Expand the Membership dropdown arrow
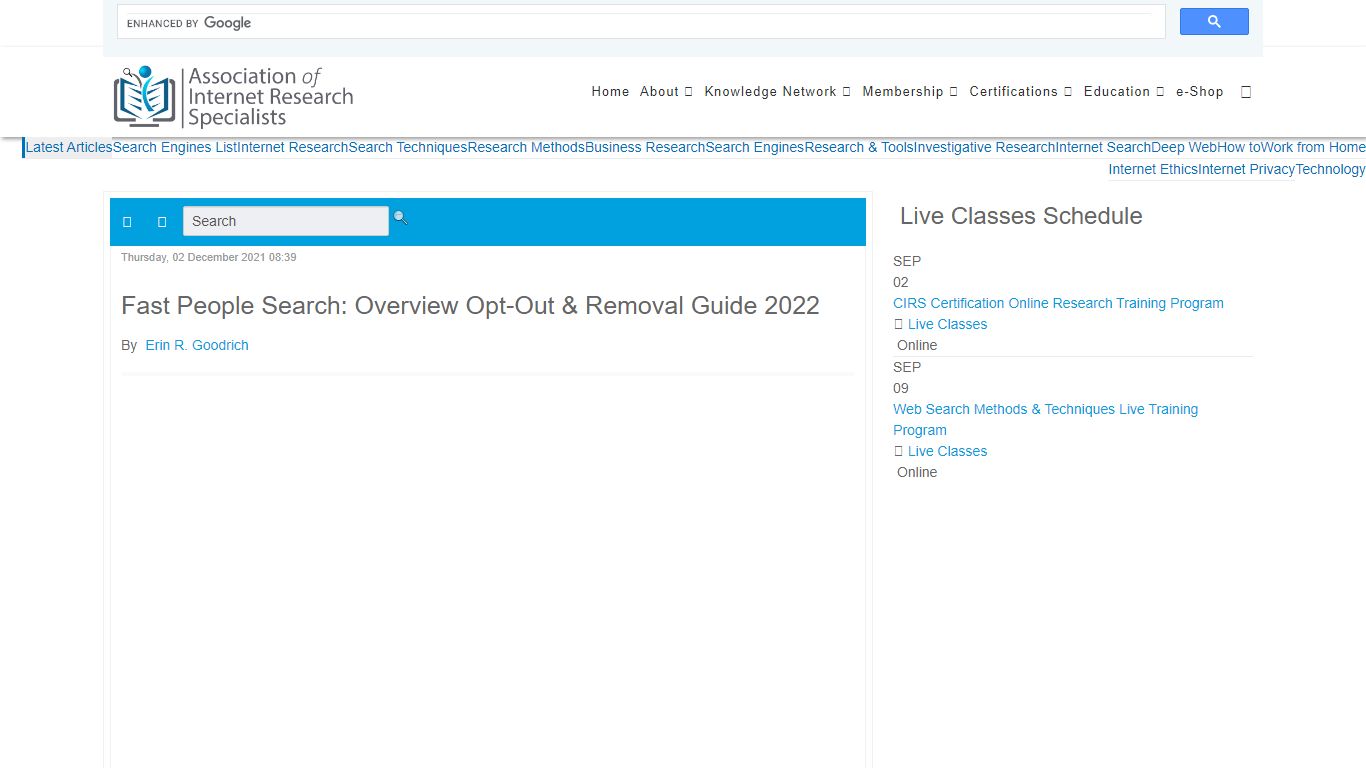Viewport: 1366px width, 768px height. click(953, 92)
